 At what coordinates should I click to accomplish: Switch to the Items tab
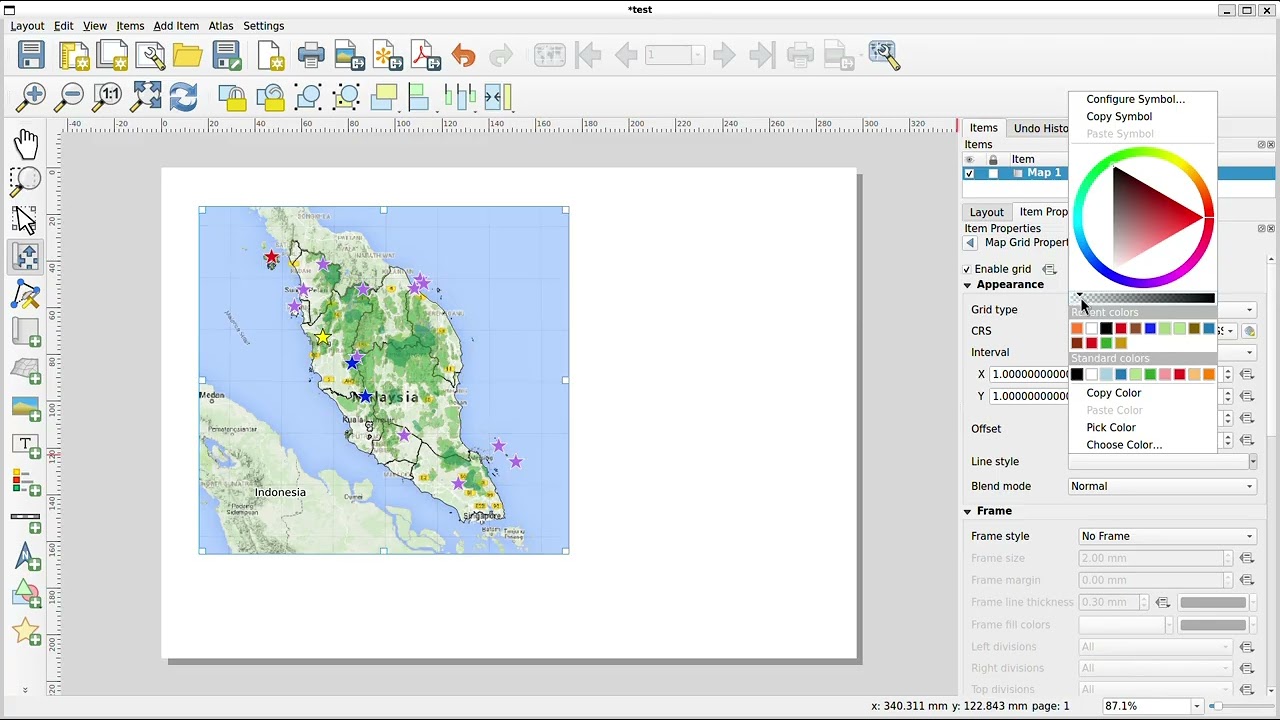point(983,128)
